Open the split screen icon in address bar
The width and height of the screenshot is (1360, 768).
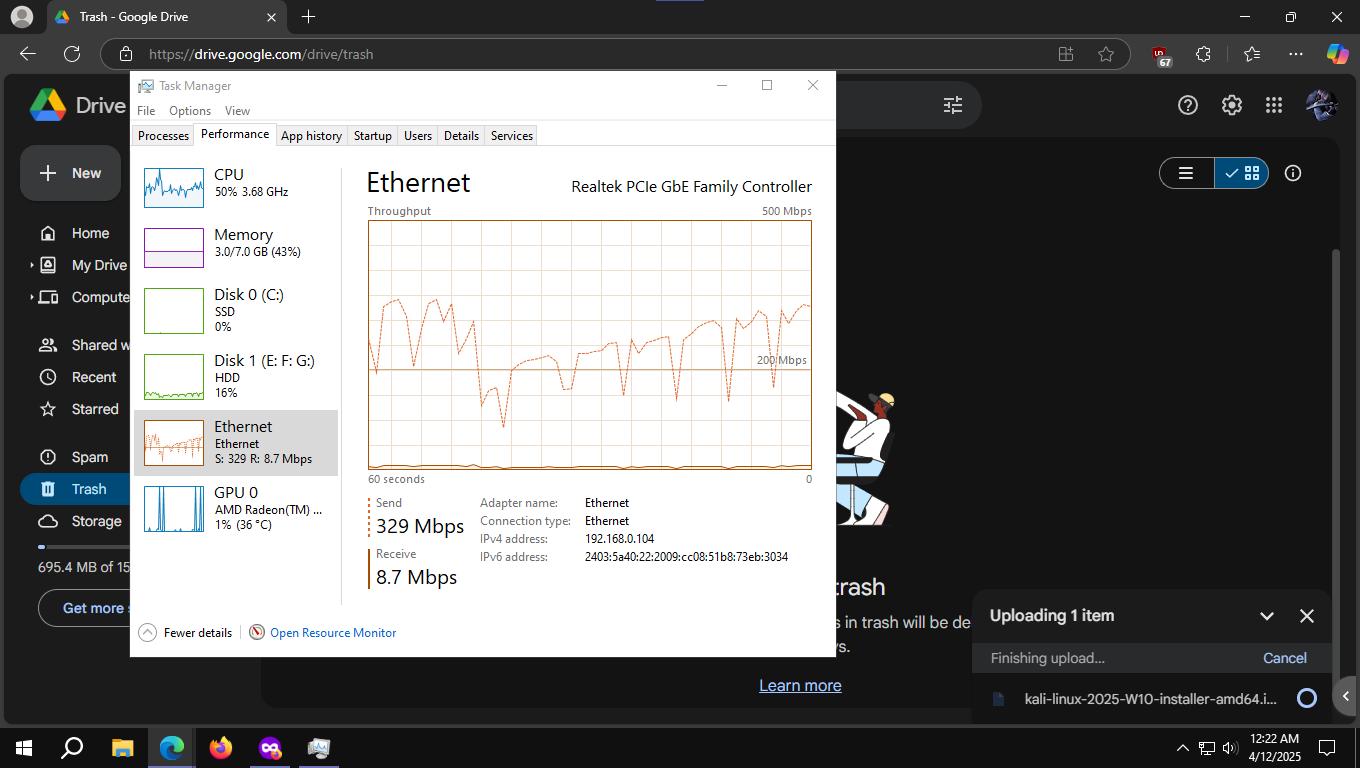pyautogui.click(x=1066, y=54)
